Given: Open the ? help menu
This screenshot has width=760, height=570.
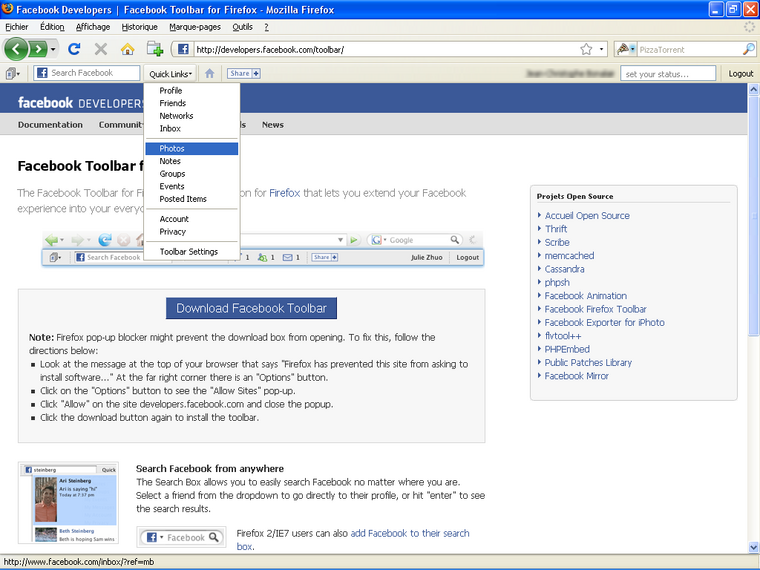Looking at the screenshot, I should 266,27.
